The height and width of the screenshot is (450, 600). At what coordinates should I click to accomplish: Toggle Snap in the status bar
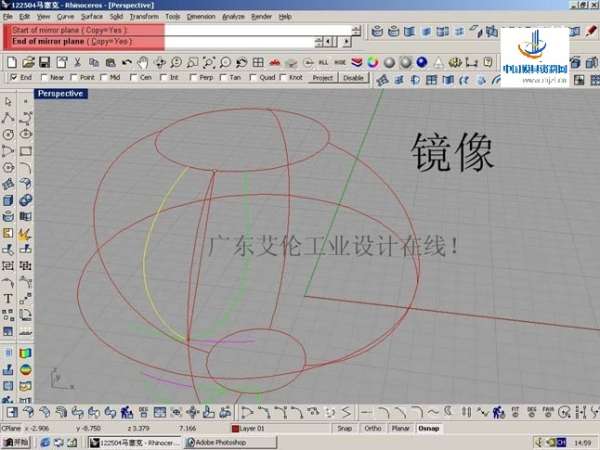coord(344,428)
